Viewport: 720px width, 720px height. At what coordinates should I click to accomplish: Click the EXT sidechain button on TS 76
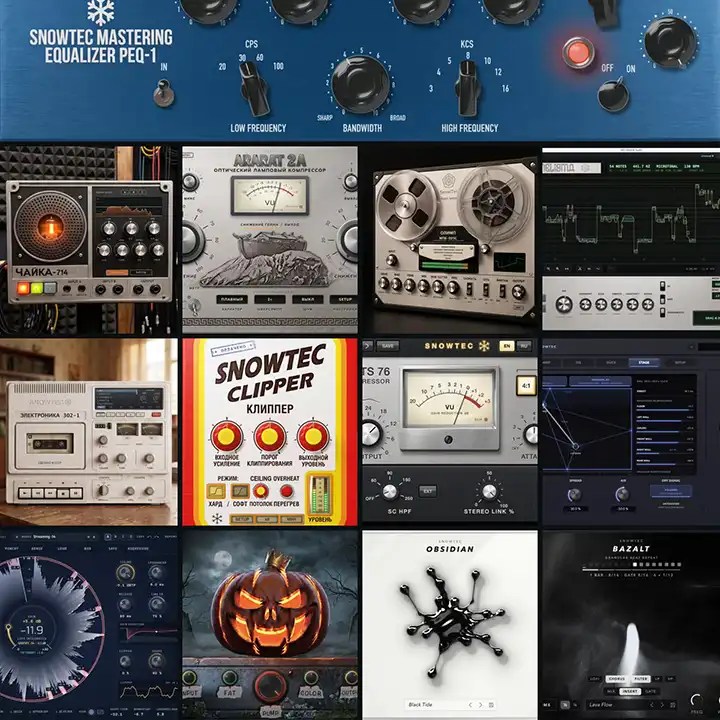point(428,491)
